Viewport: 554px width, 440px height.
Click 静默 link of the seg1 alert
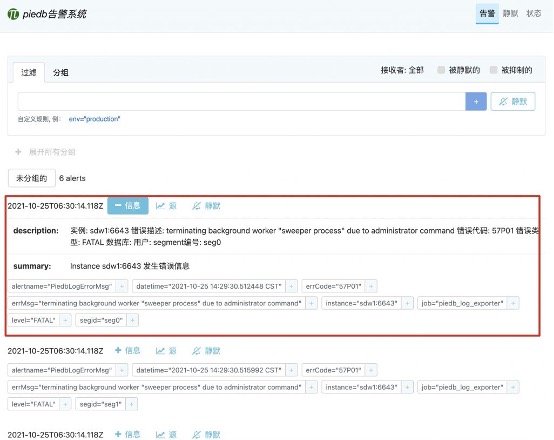click(x=206, y=351)
